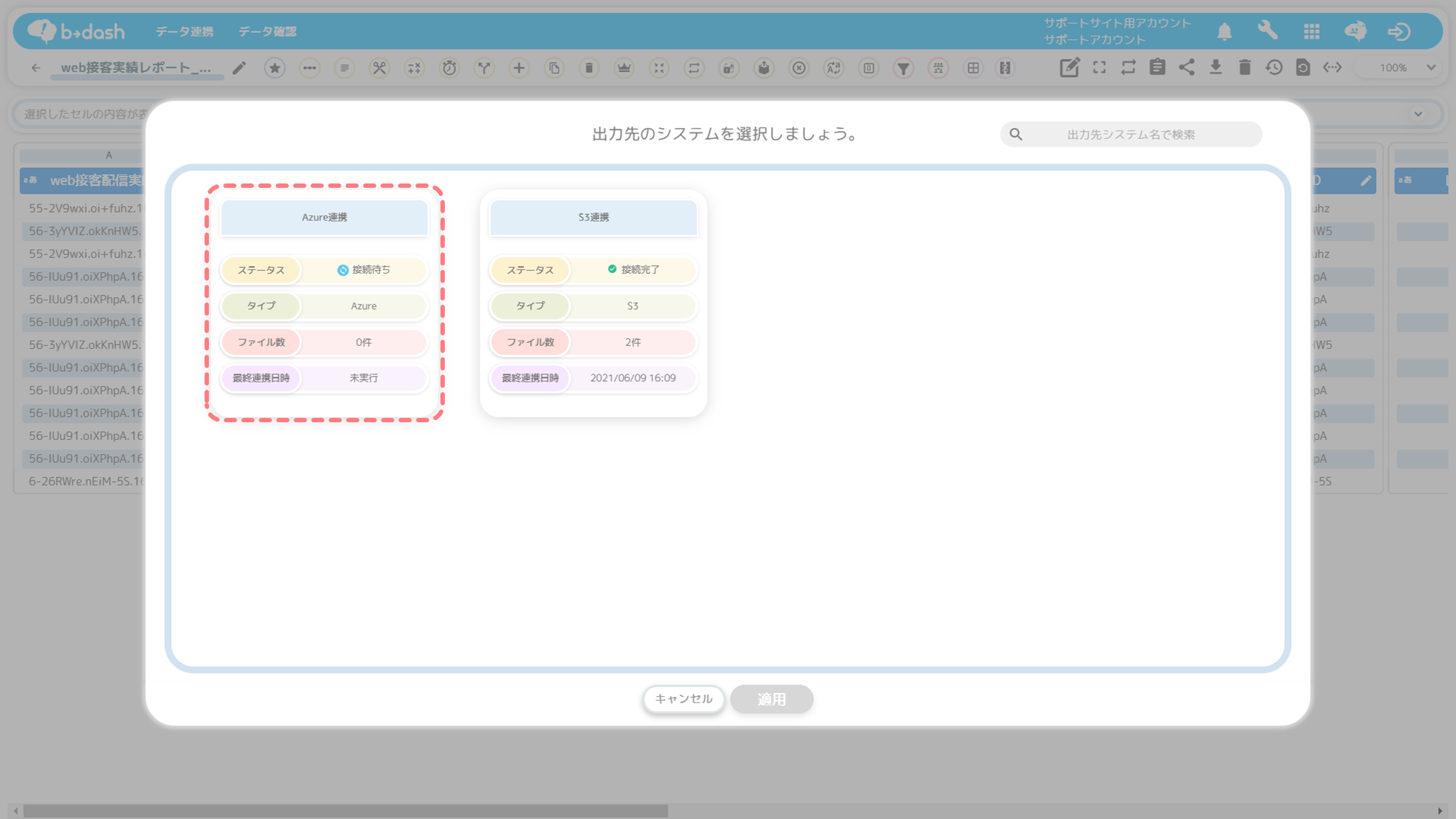Viewport: 1456px width, 819px height.
Task: Click the b→dash logo
Action: (x=76, y=31)
